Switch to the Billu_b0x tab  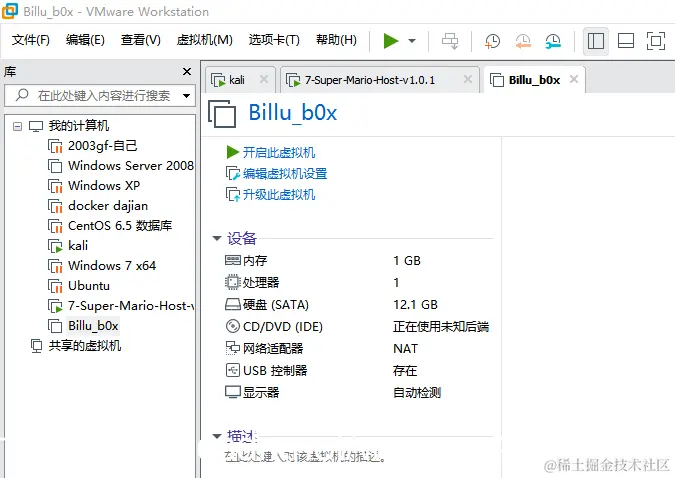pyautogui.click(x=534, y=80)
